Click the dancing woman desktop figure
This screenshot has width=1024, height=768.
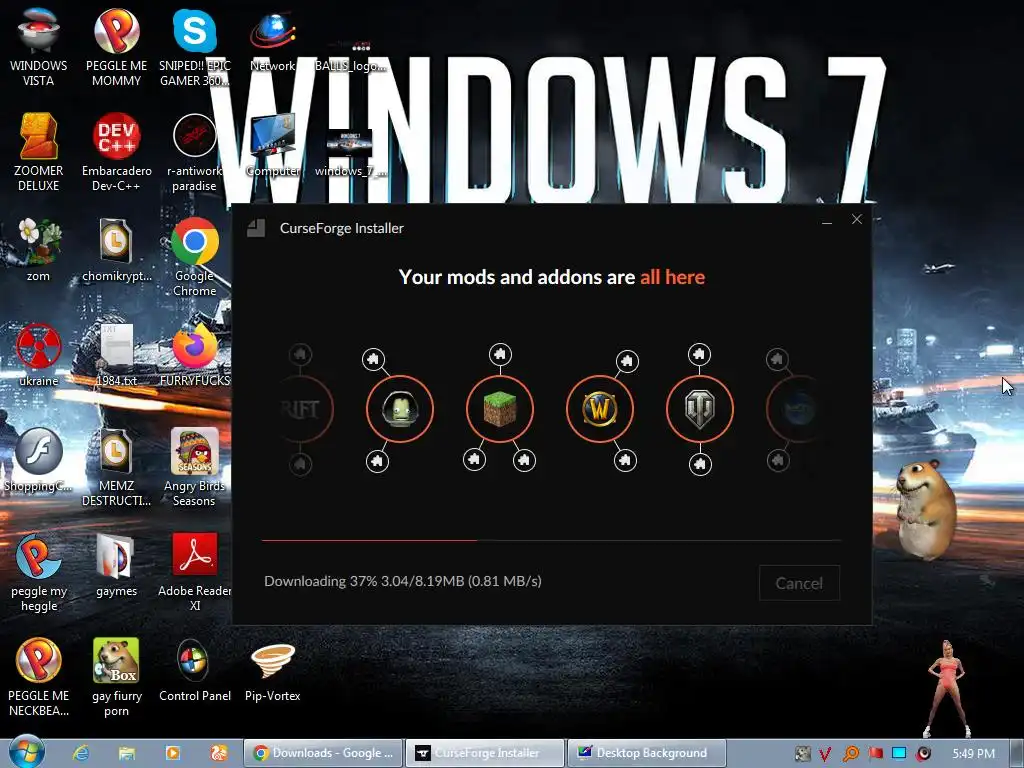click(947, 689)
